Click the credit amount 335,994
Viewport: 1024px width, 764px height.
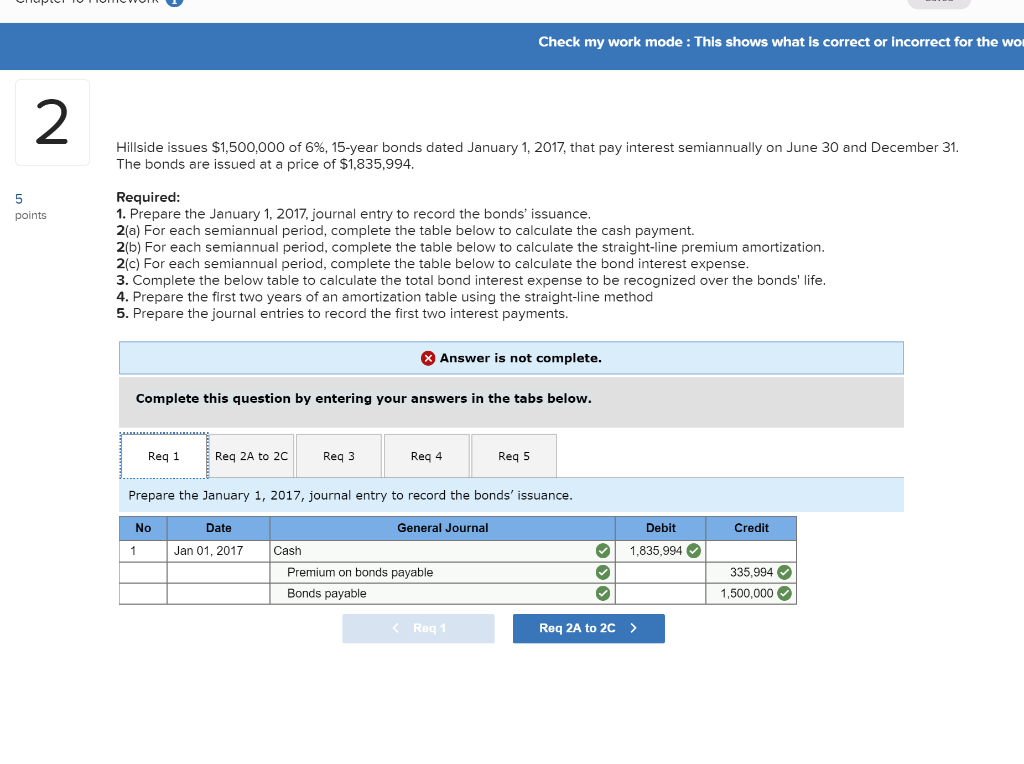tap(751, 573)
